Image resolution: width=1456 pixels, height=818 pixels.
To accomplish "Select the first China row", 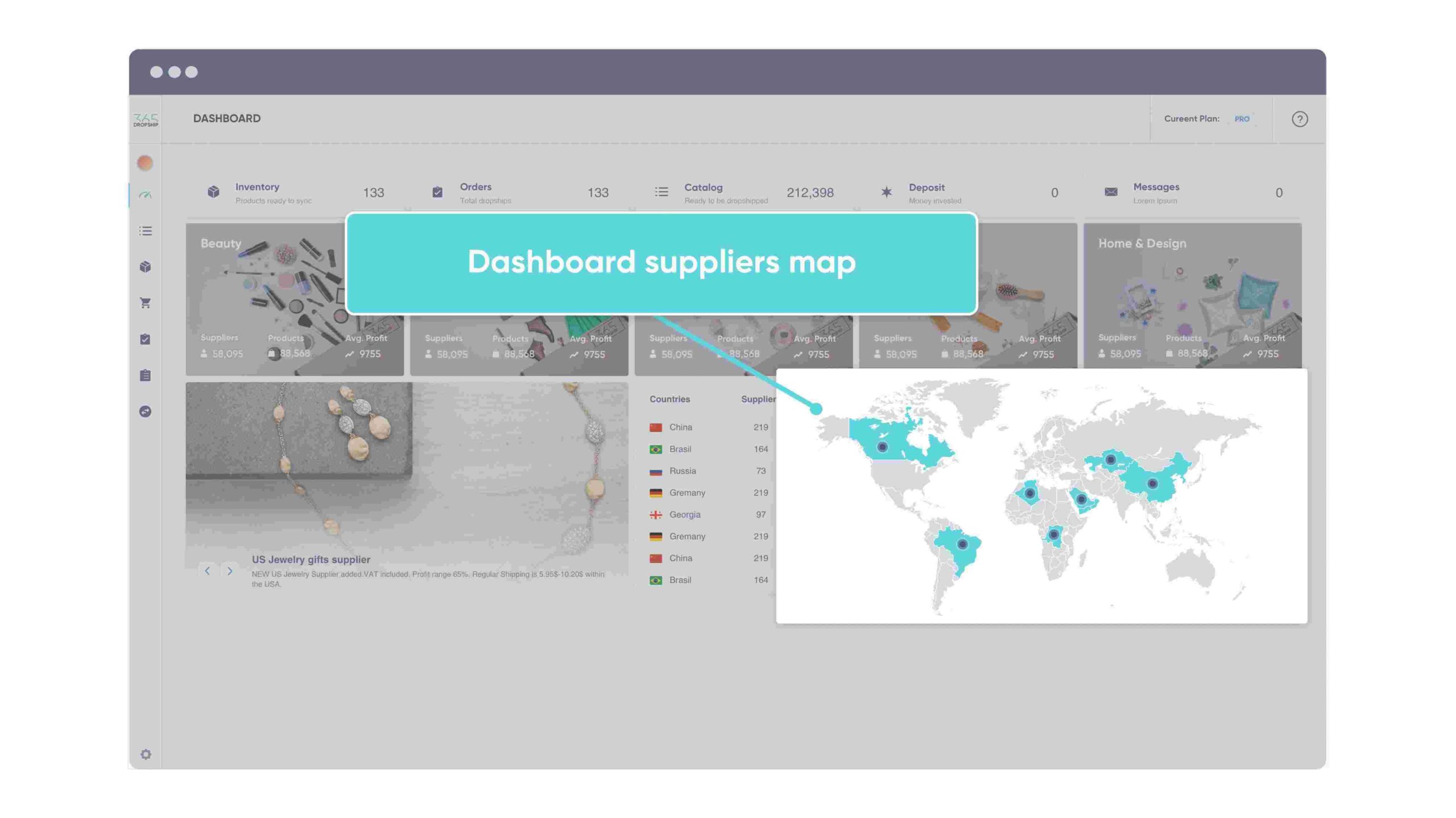I will coord(709,427).
